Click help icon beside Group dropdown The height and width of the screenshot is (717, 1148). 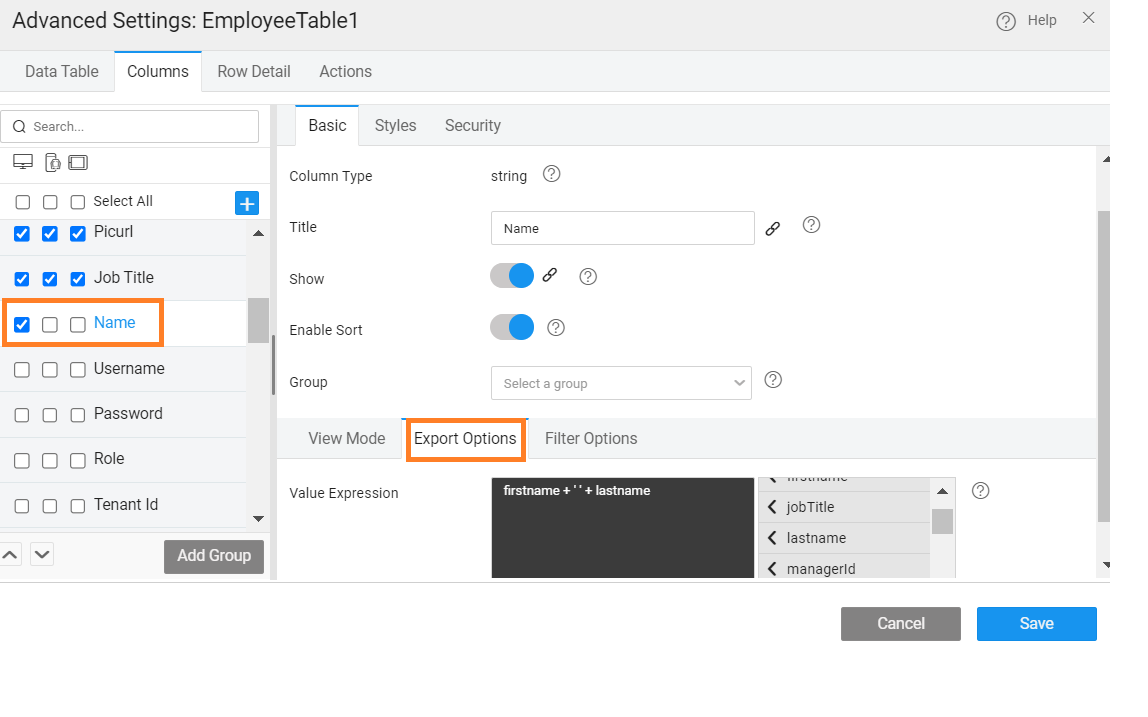(772, 380)
